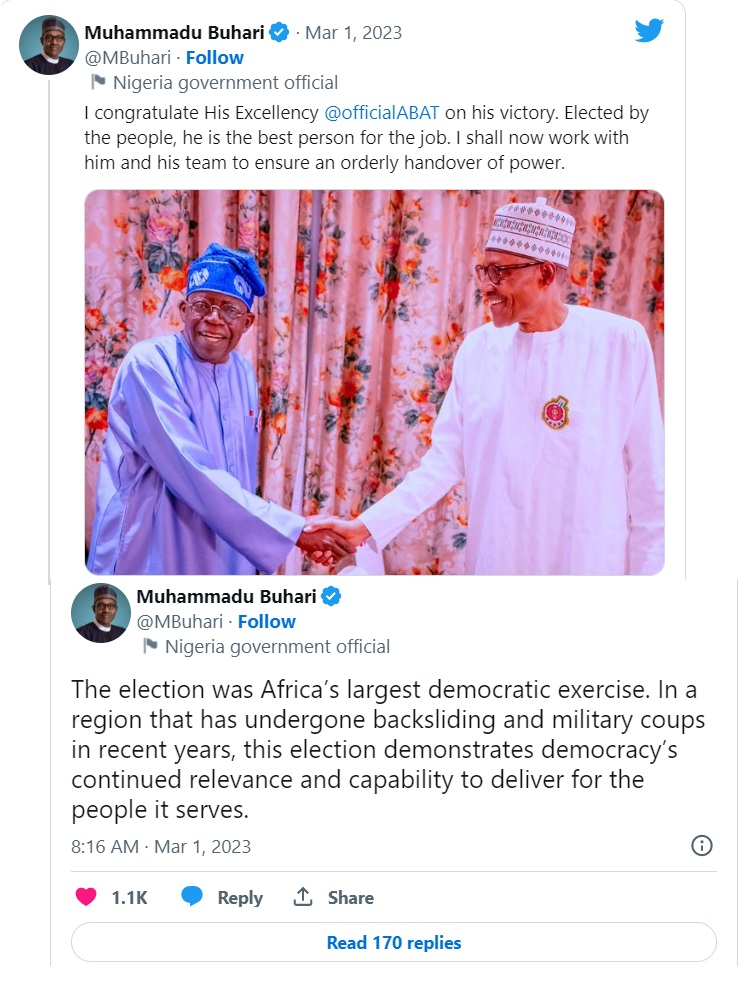The height and width of the screenshot is (1001, 745).
Task: Click verified badge in the first tweet header
Action: (279, 33)
